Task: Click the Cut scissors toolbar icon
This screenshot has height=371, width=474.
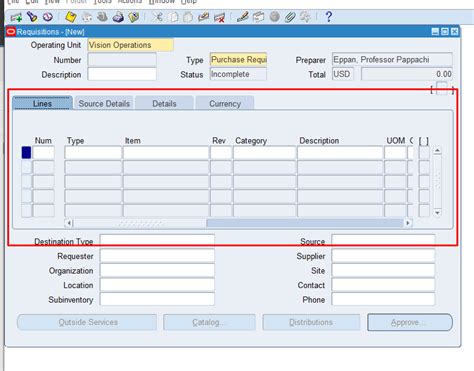Action: tap(157, 17)
